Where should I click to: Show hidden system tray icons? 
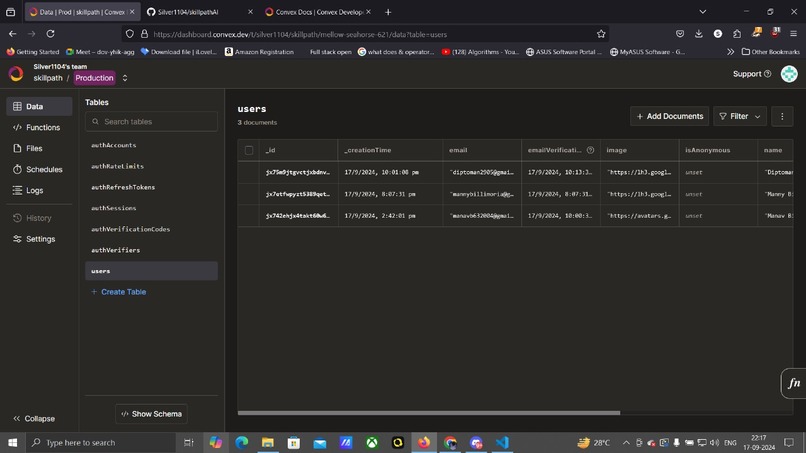pyautogui.click(x=626, y=443)
